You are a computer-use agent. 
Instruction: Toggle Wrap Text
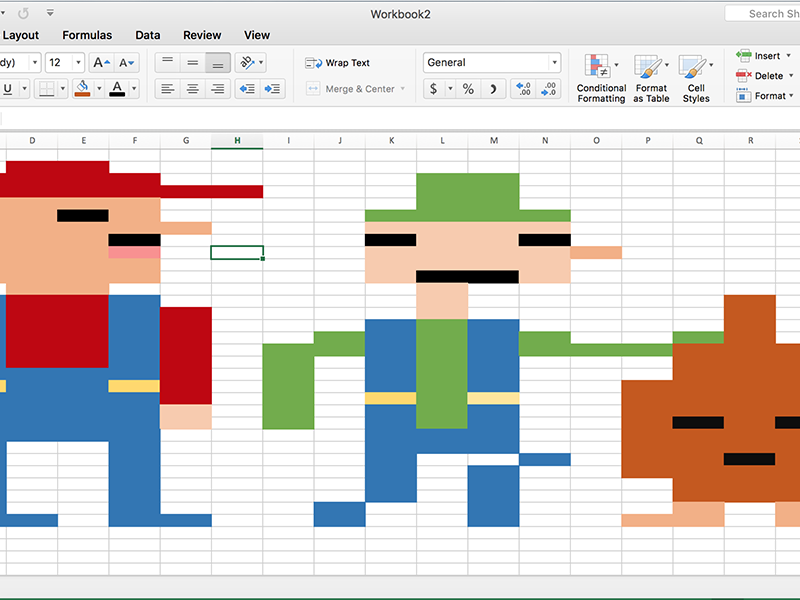337,63
